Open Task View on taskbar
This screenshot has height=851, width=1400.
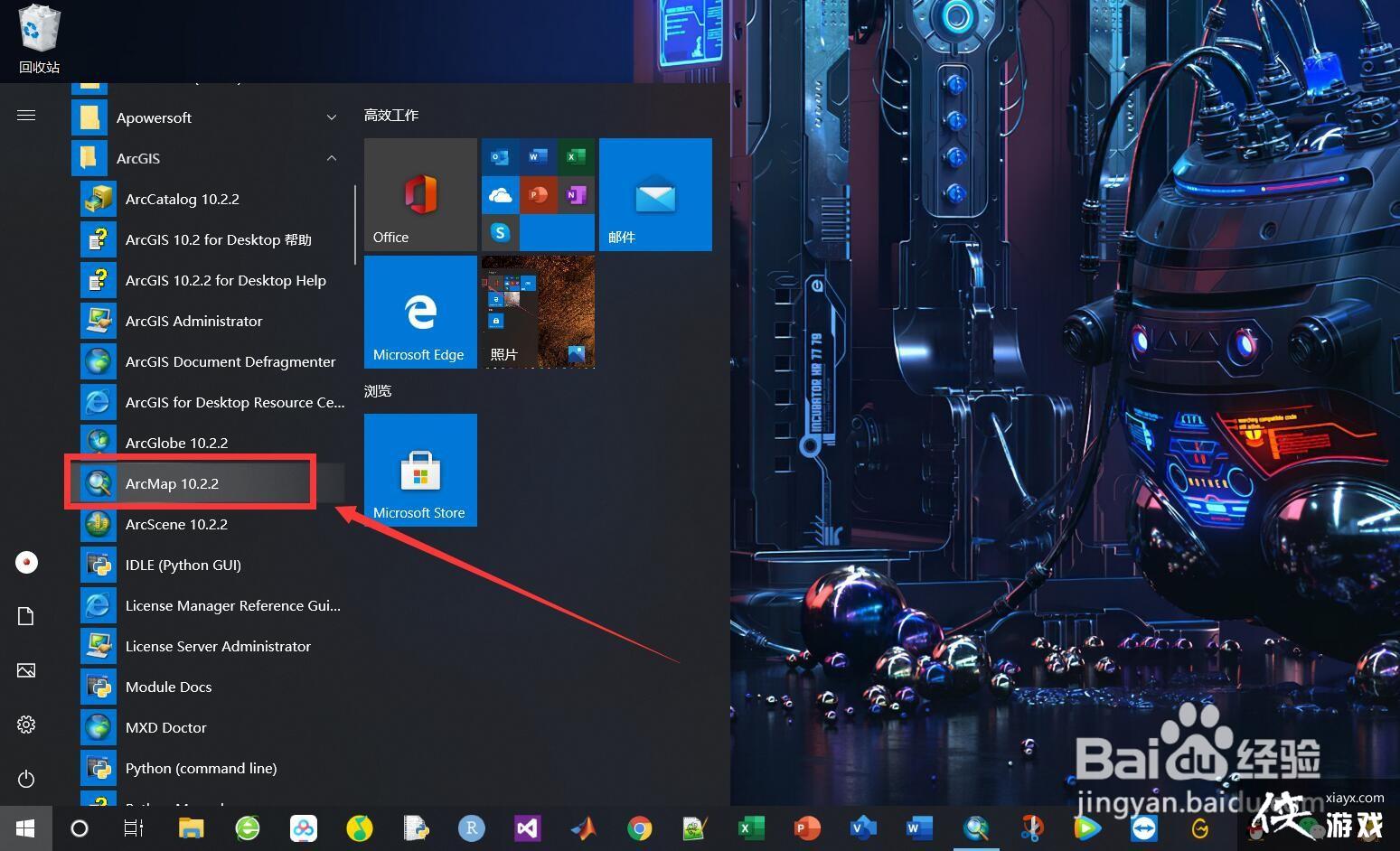[134, 828]
